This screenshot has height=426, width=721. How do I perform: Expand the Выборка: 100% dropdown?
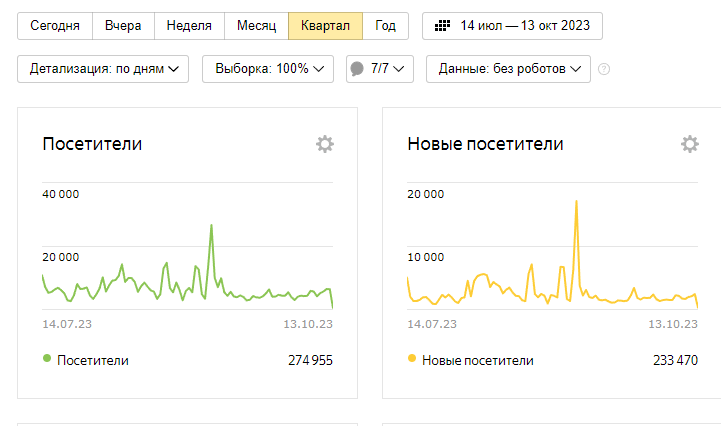[267, 69]
